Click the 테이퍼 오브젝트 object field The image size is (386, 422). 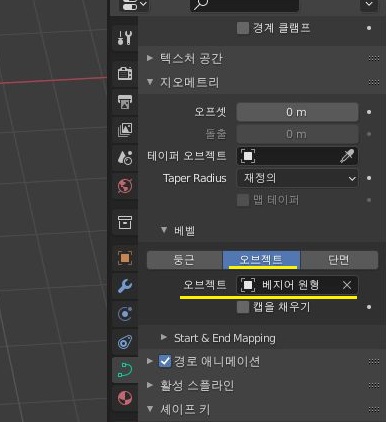(x=297, y=156)
